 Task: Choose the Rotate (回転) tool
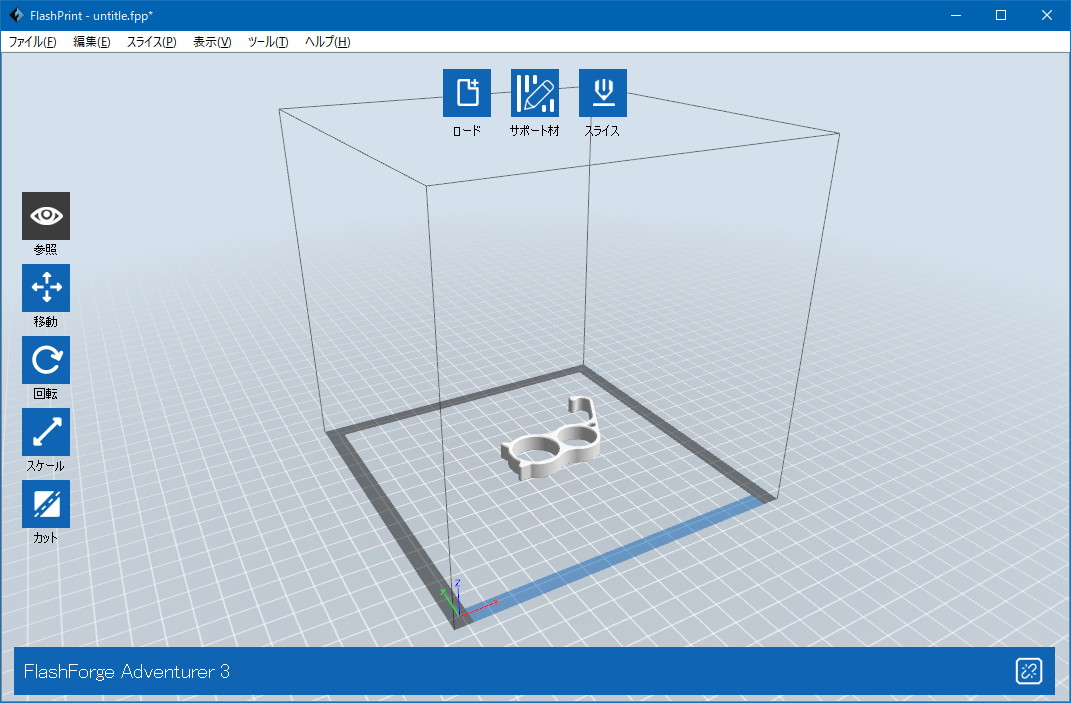(46, 360)
